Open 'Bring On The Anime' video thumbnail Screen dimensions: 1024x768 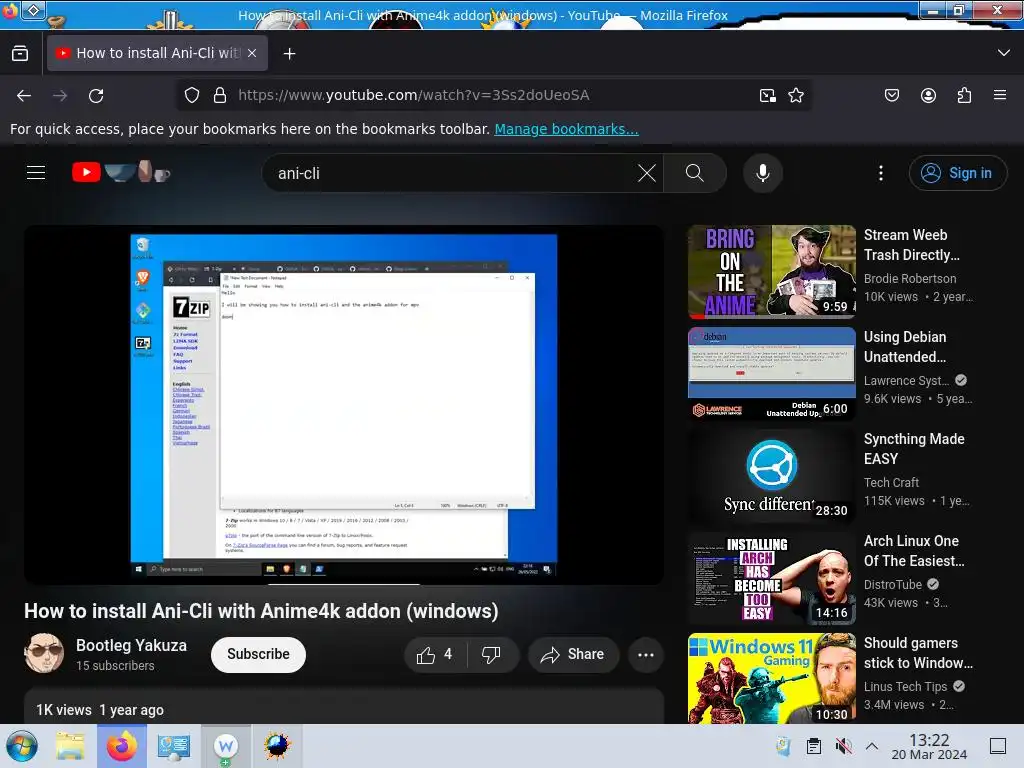(771, 272)
